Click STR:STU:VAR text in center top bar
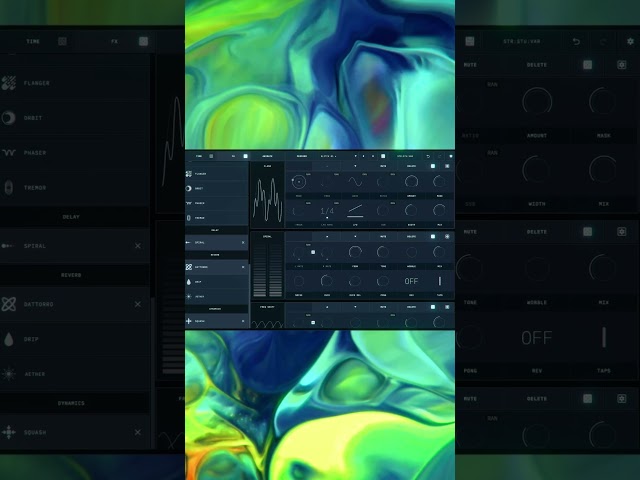Viewport: 640px width, 480px height. tap(405, 156)
